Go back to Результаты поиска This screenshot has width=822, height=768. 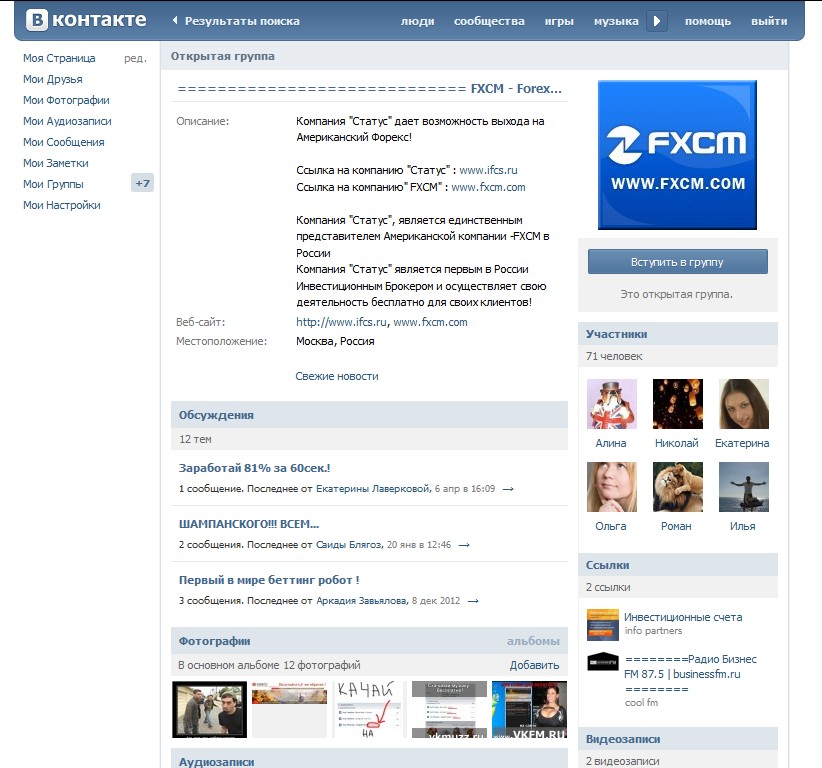tap(236, 21)
